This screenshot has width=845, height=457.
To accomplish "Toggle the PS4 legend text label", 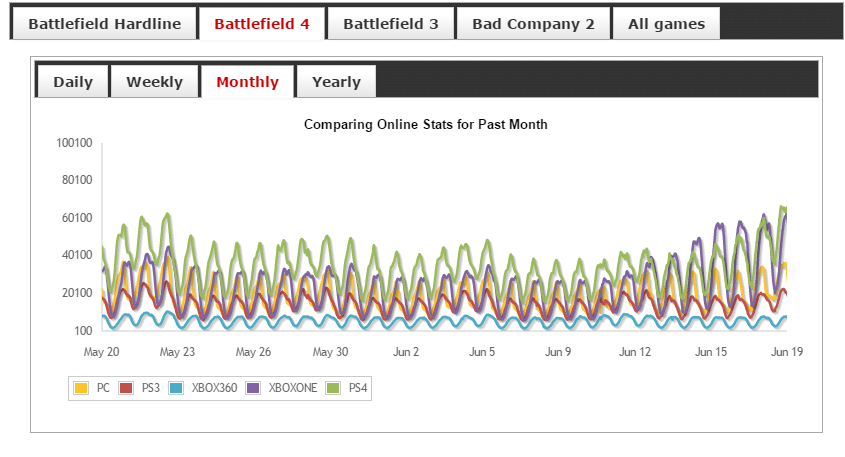I will tap(357, 387).
